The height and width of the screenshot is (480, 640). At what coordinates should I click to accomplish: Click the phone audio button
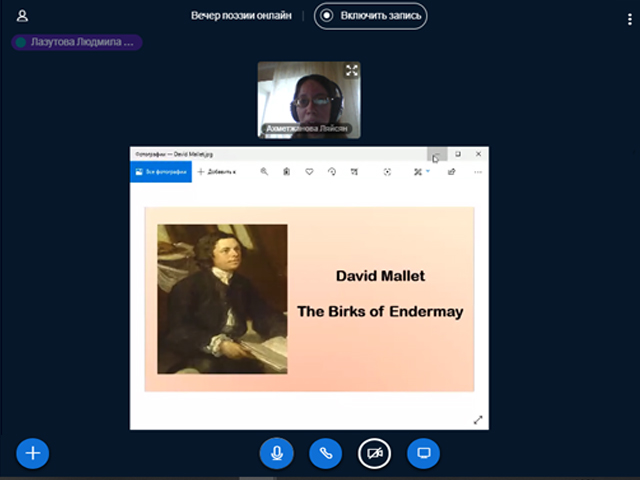325,453
